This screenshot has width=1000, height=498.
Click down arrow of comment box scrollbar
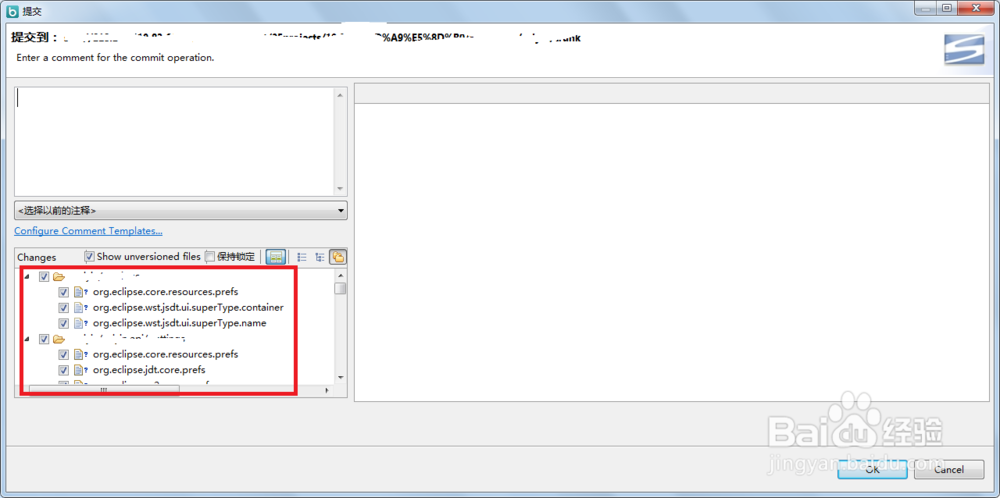340,189
